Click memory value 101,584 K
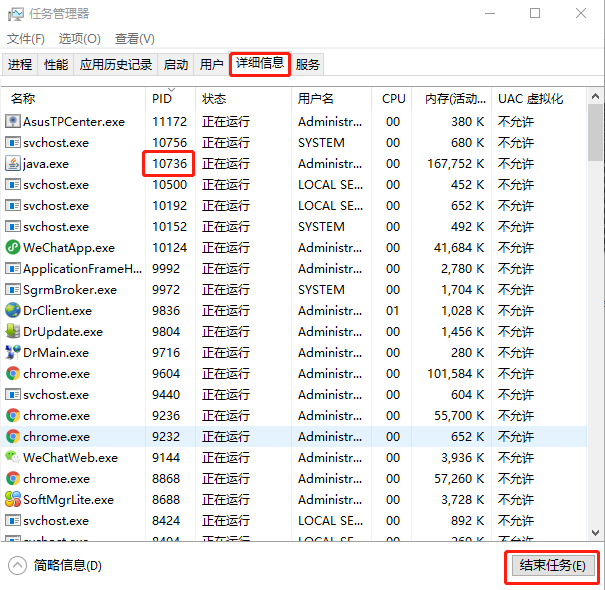This screenshot has height=590, width=605. [455, 374]
